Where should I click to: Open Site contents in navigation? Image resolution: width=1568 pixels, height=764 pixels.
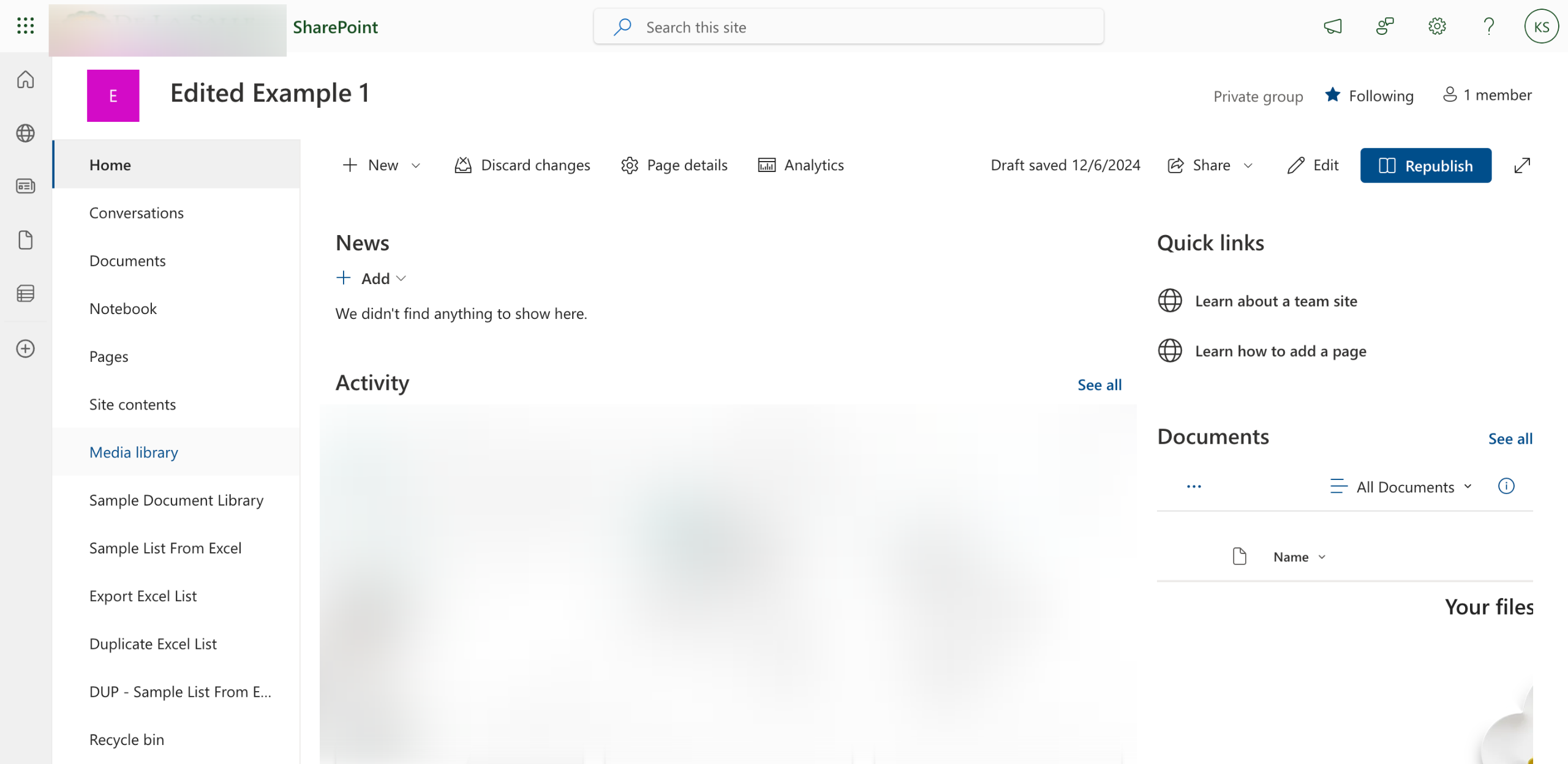click(132, 405)
